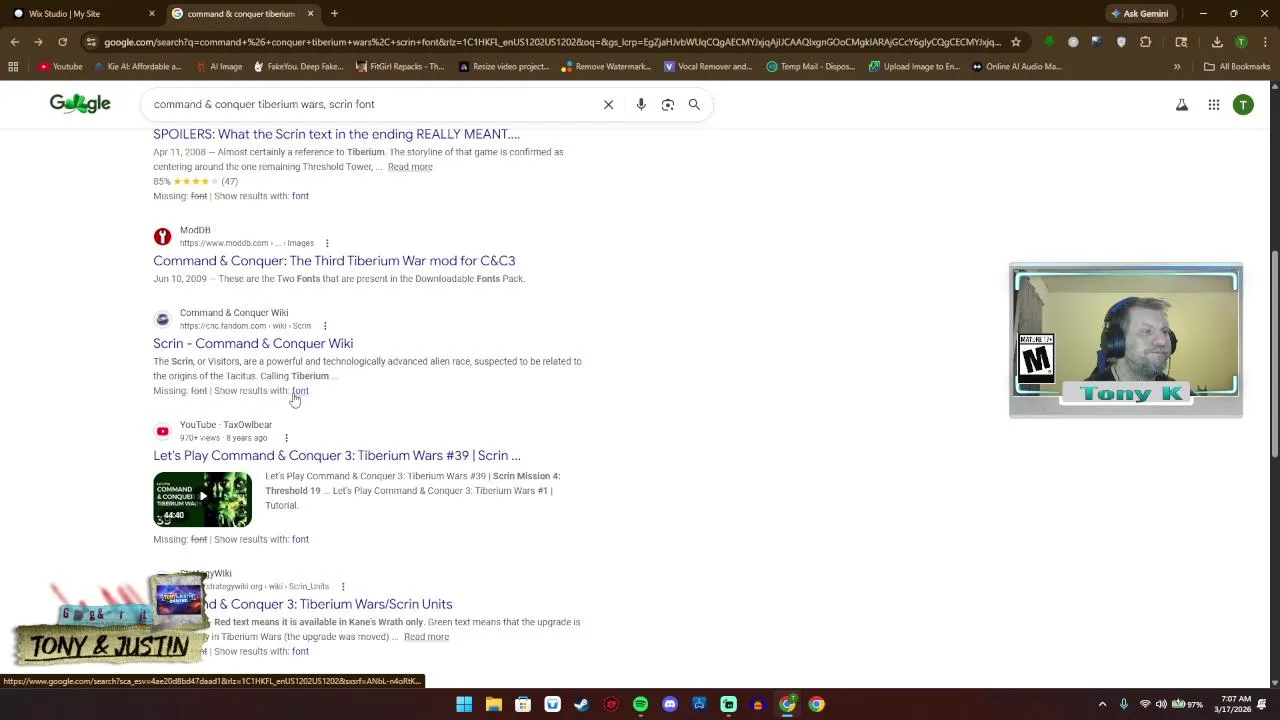This screenshot has height=720, width=1280.
Task: Go to Google home via logo
Action: point(80,103)
